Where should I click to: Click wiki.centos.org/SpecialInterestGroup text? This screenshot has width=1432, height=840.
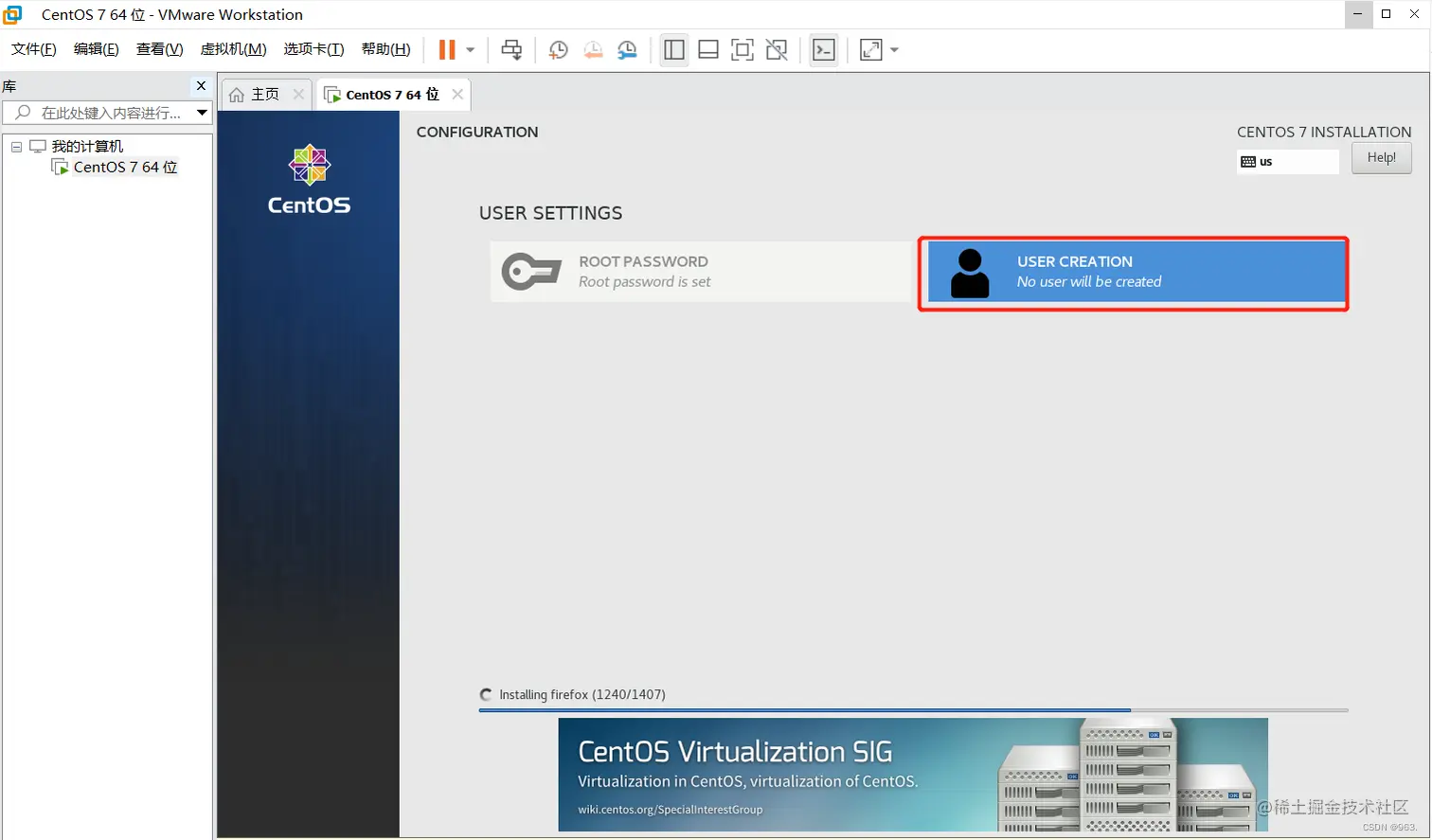tap(671, 810)
